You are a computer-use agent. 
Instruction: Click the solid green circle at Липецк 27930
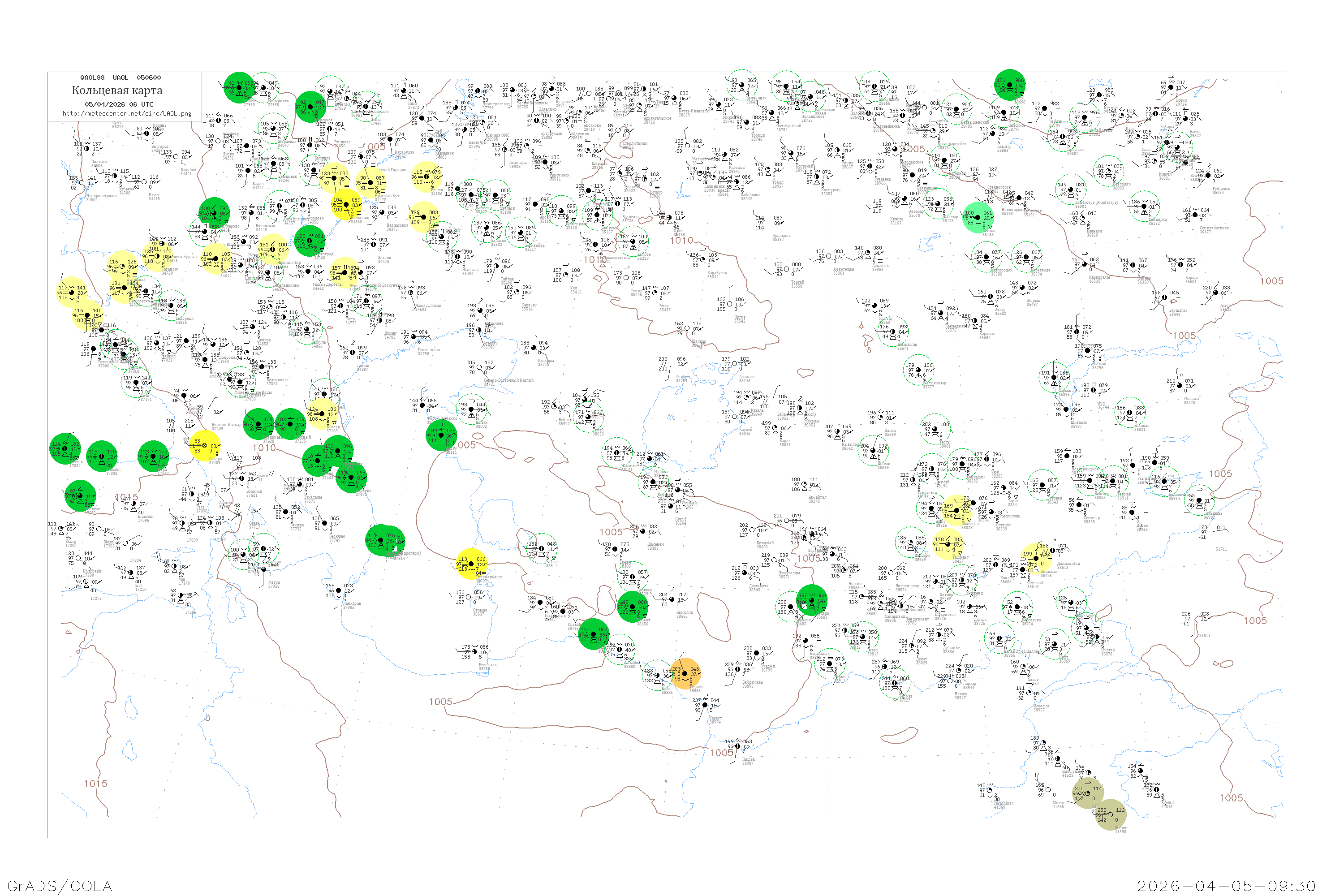pyautogui.click(x=239, y=87)
